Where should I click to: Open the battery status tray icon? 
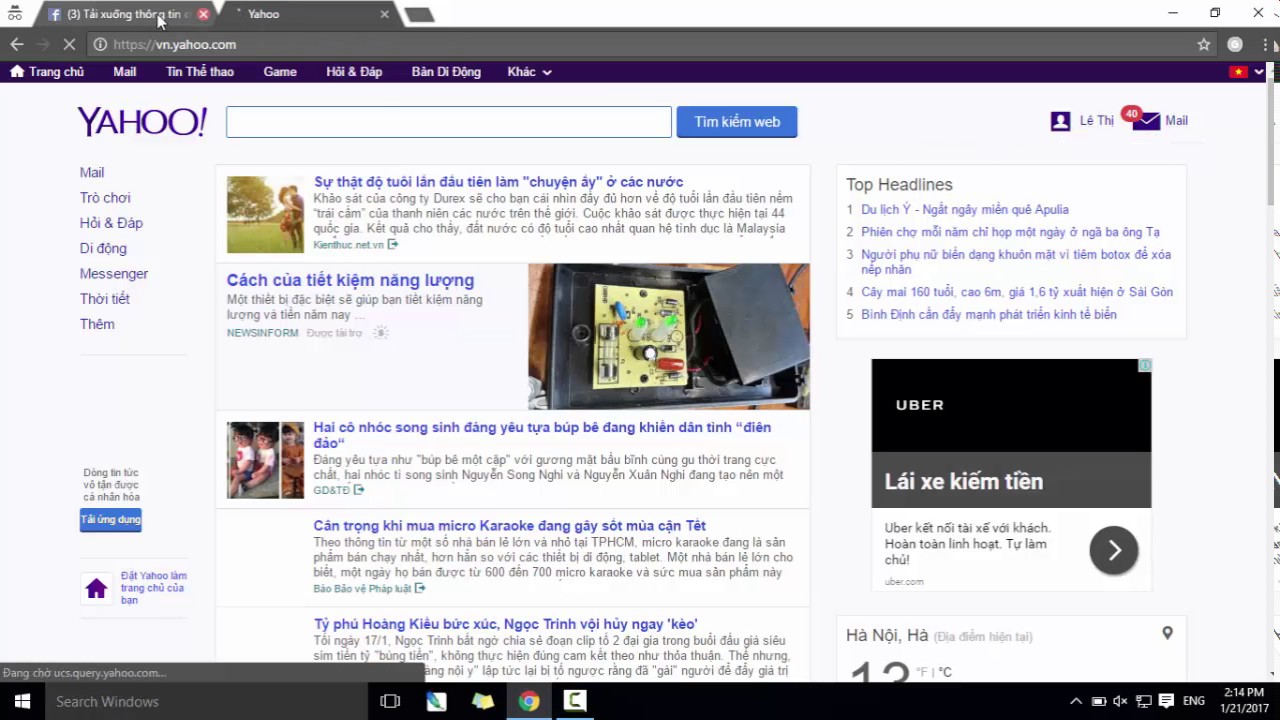point(1098,701)
